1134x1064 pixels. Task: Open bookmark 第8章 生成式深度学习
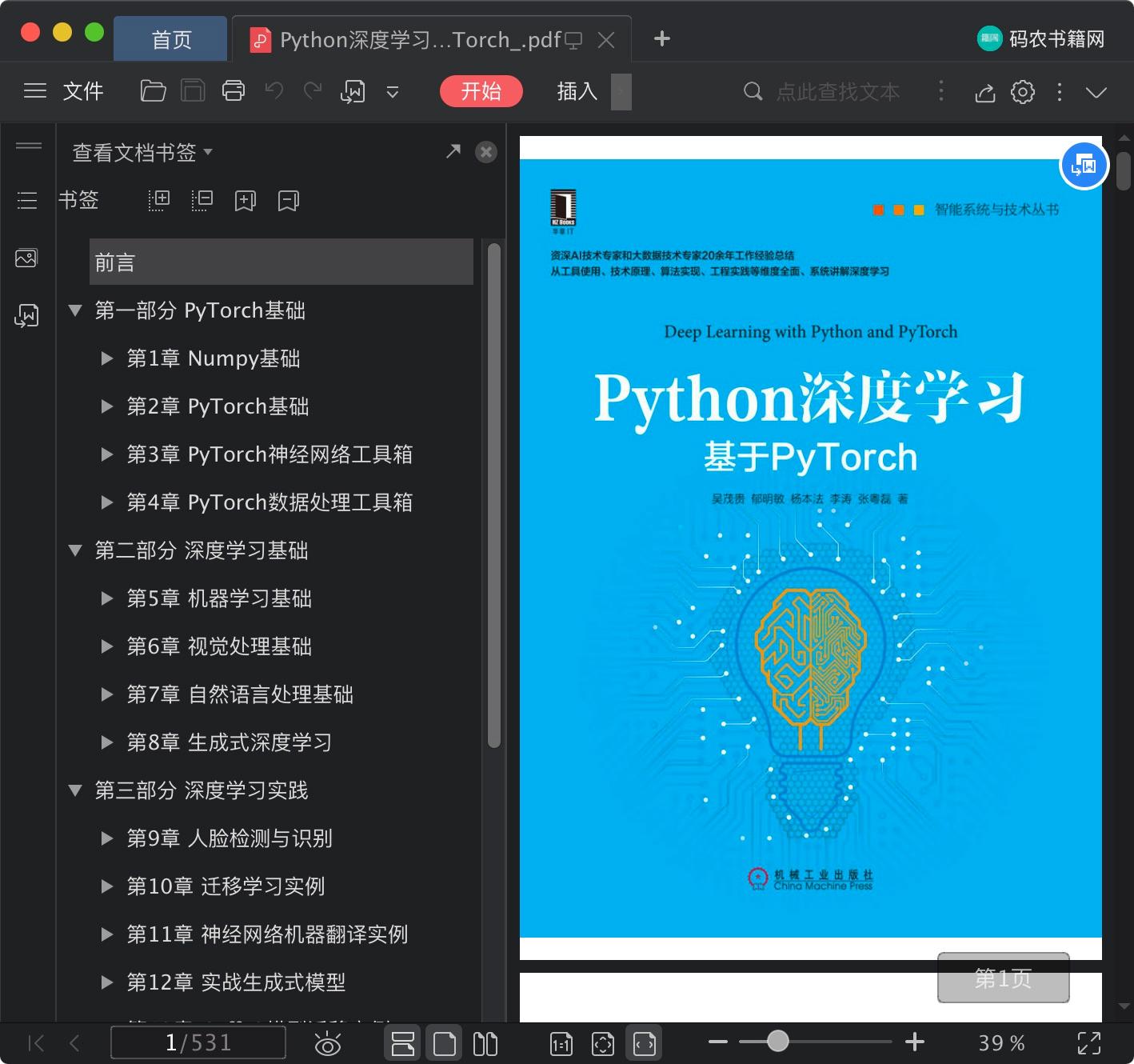(x=230, y=742)
